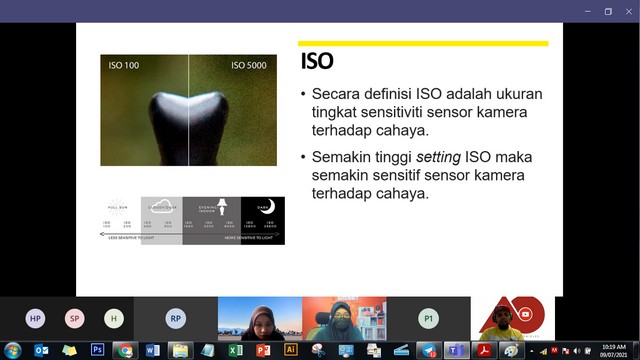
Task: Open the clock showing 10:19 AM
Action: point(613,351)
